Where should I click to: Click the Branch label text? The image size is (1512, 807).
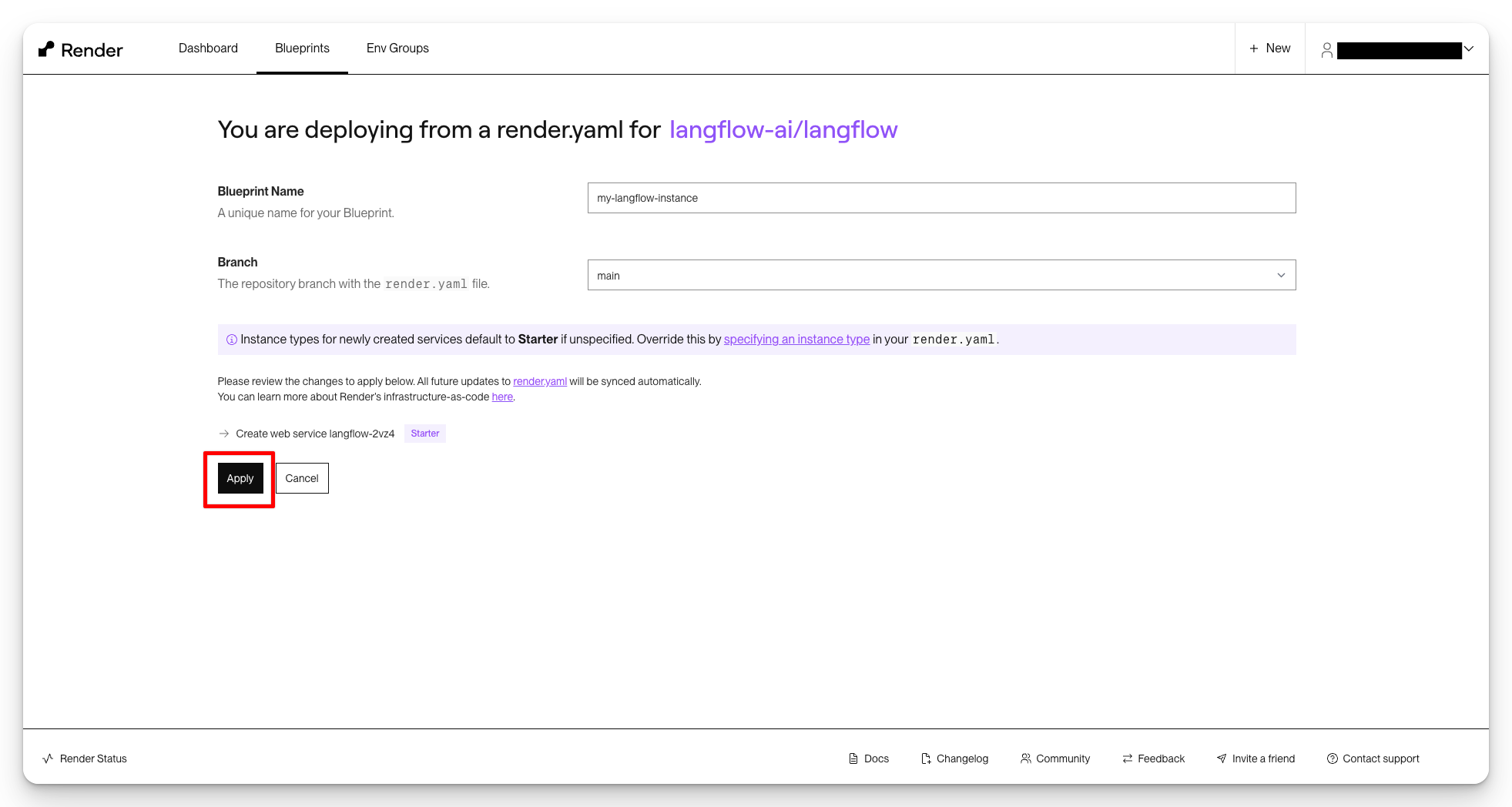tap(237, 262)
